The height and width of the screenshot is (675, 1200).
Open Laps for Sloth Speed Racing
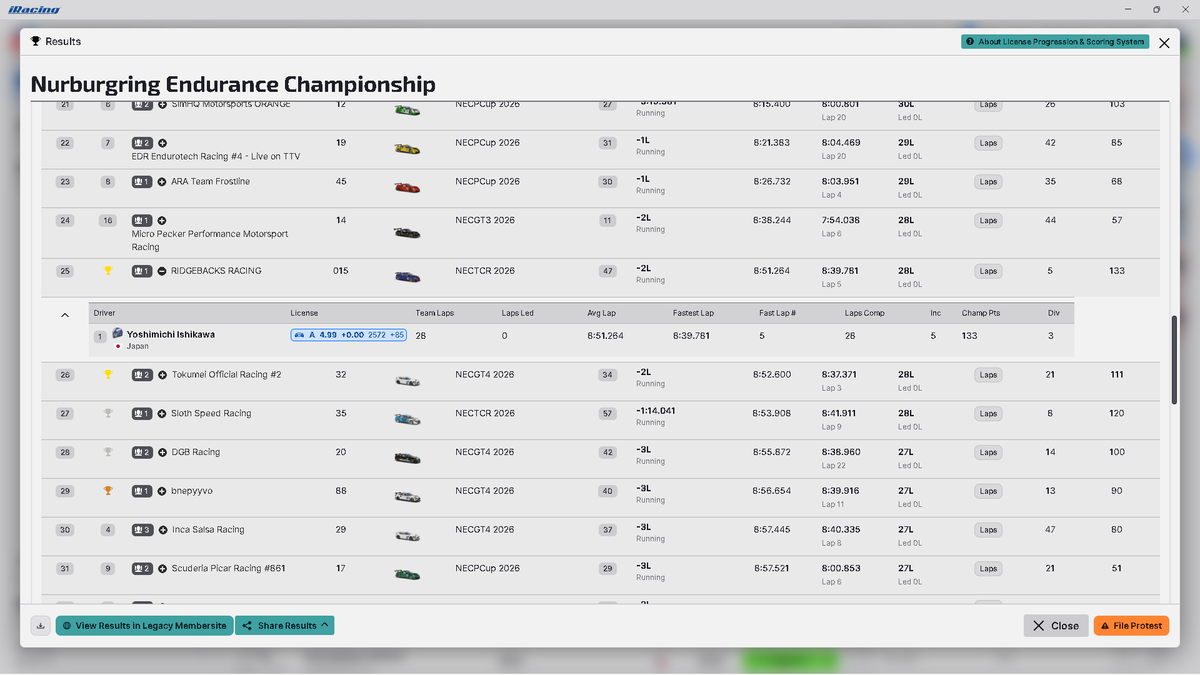coord(988,414)
